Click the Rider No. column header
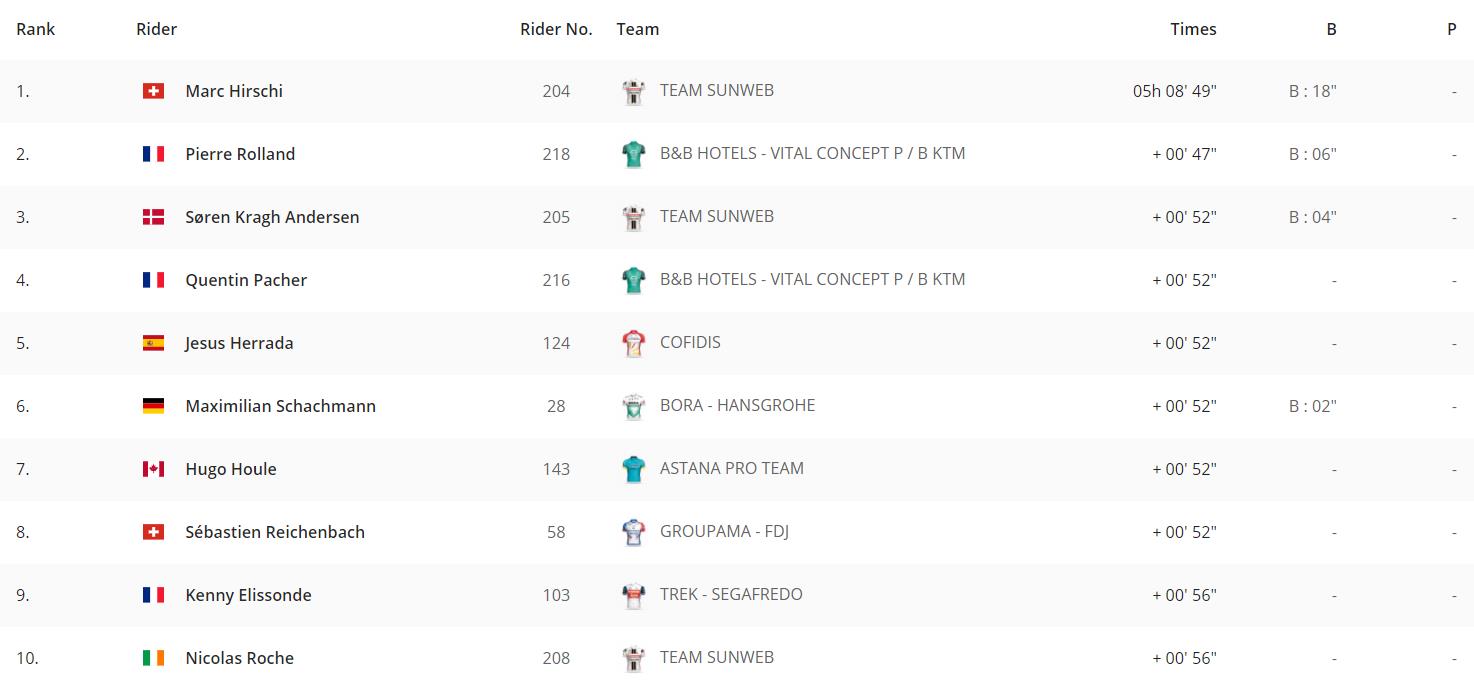Image resolution: width=1474 pixels, height=699 pixels. click(x=556, y=29)
